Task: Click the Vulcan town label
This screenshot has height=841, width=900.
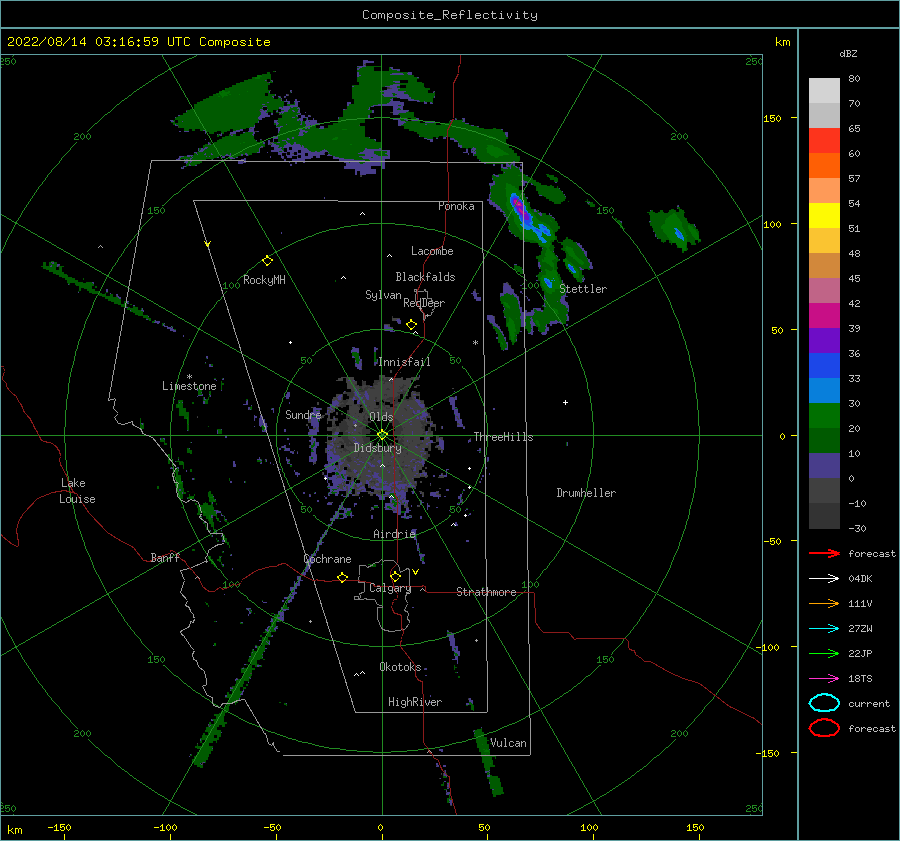Action: 508,743
